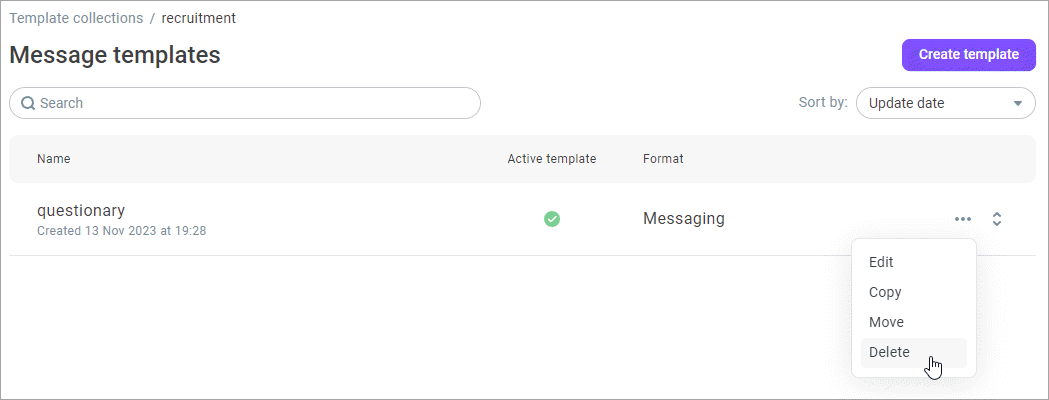
Task: Click the Name column header
Action: point(54,159)
